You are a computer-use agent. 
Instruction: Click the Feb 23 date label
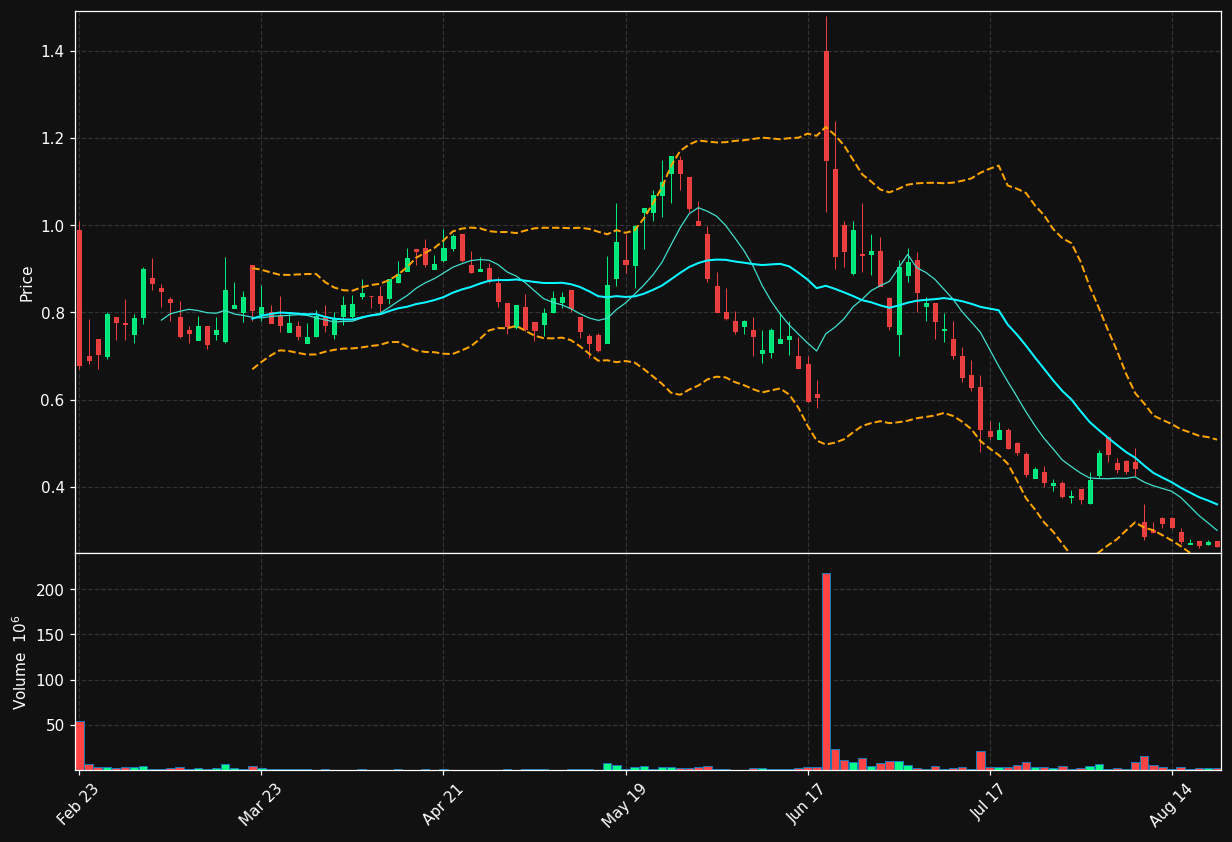coord(78,804)
